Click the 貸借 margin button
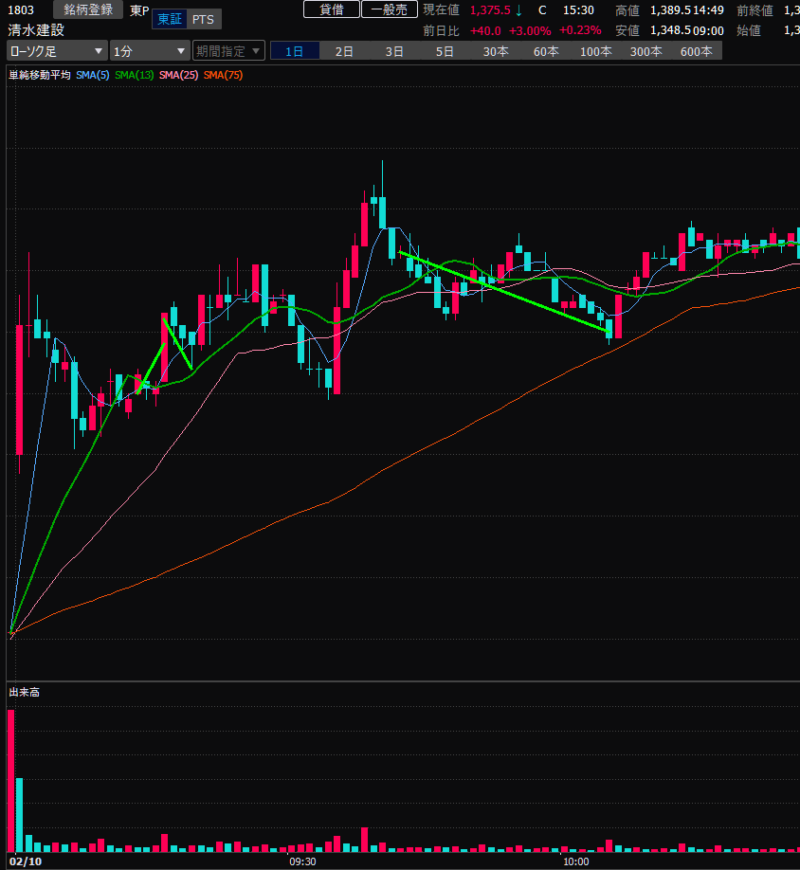Screen dimensions: 800x870 pos(331,10)
